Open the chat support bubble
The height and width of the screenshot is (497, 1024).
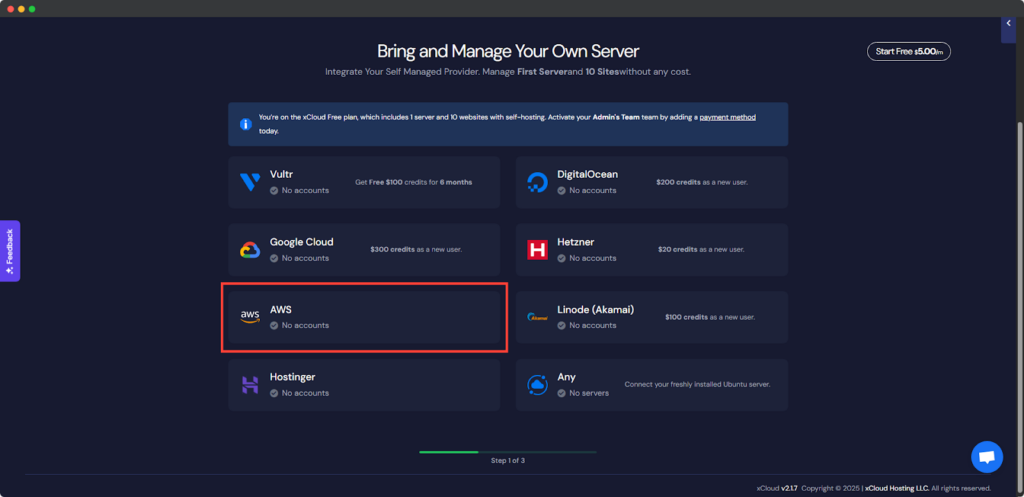pyautogui.click(x=986, y=457)
